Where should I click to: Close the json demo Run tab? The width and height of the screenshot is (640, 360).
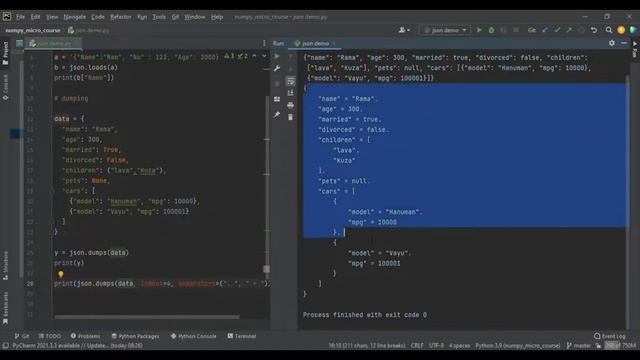click(x=334, y=43)
